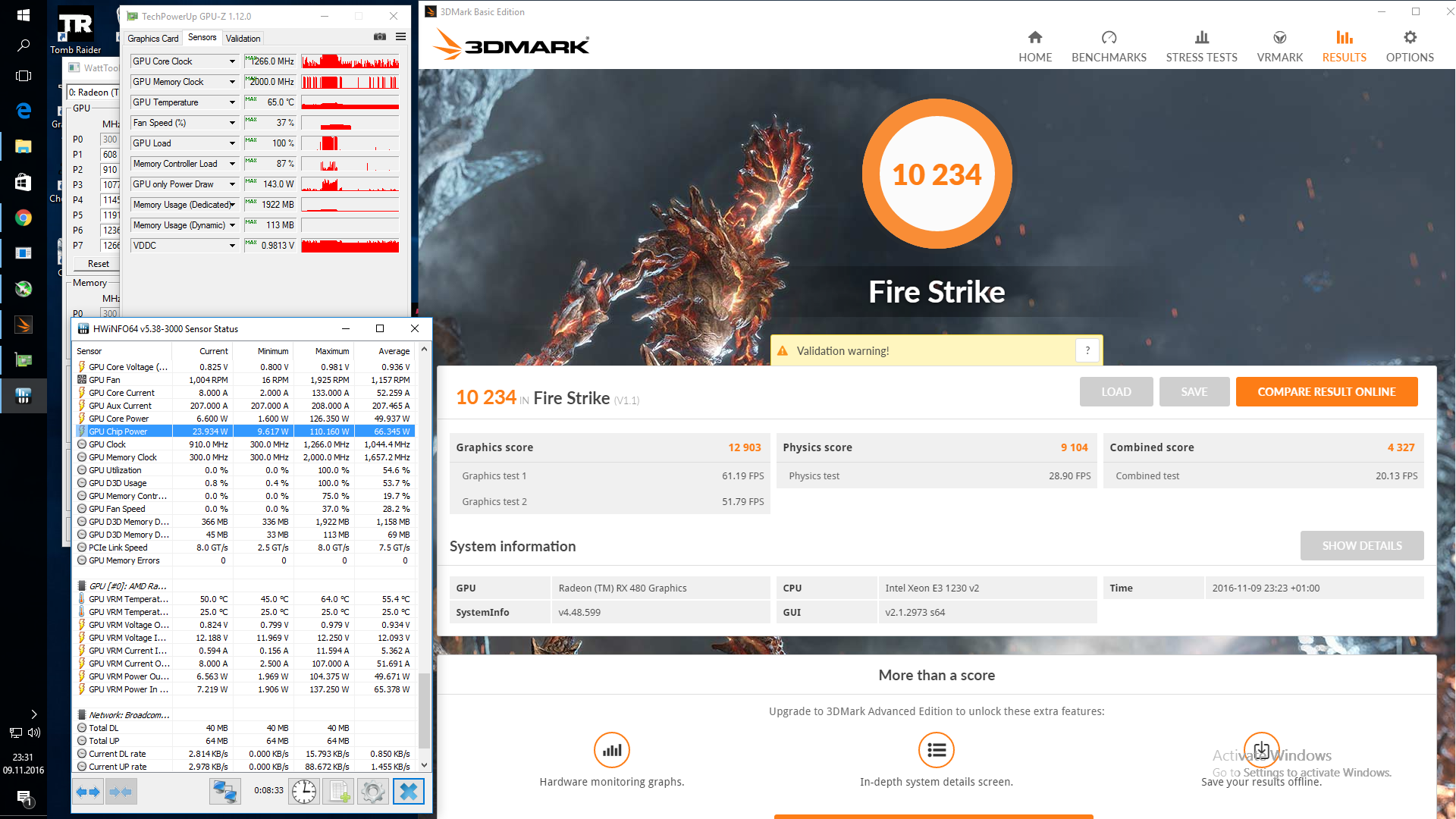The image size is (1456, 819).
Task: Switch to Validation tab in GPU-Z
Action: (x=243, y=38)
